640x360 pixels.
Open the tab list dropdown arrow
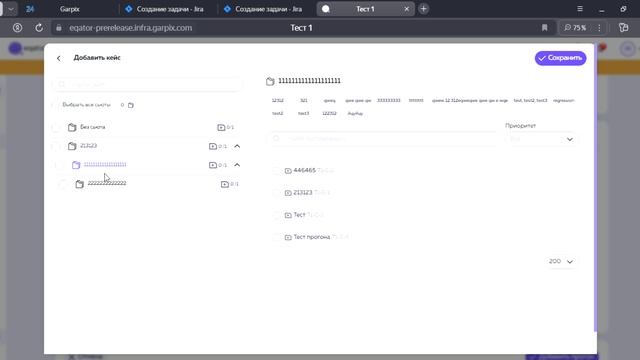click(x=11, y=9)
